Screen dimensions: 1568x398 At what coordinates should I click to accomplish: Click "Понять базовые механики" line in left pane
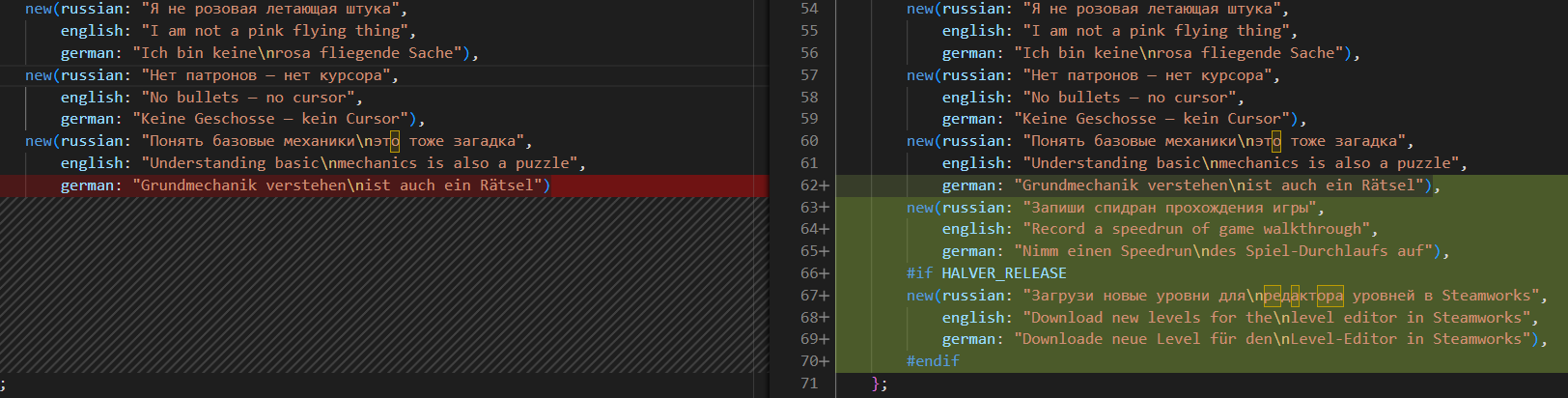pos(332,141)
